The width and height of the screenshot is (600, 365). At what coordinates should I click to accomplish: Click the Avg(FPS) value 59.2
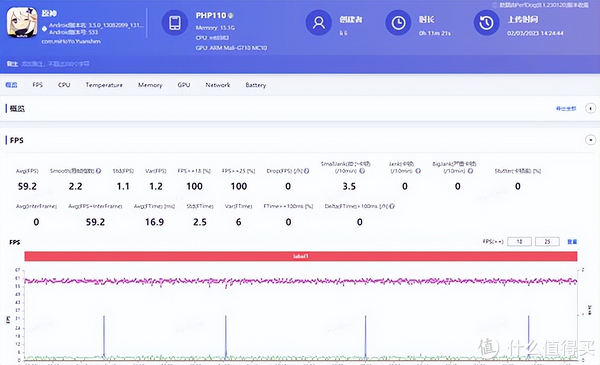(x=27, y=186)
